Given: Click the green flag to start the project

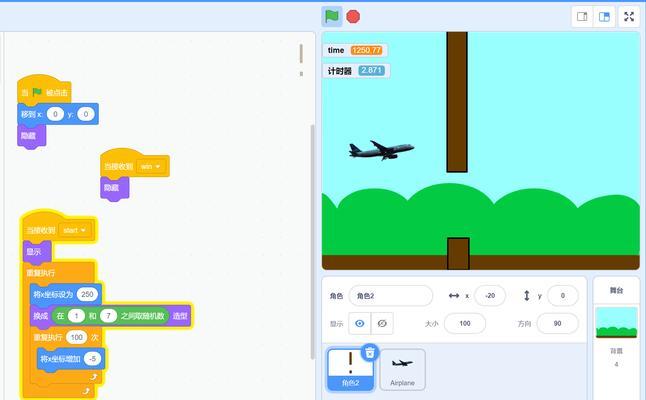Looking at the screenshot, I should pyautogui.click(x=332, y=16).
